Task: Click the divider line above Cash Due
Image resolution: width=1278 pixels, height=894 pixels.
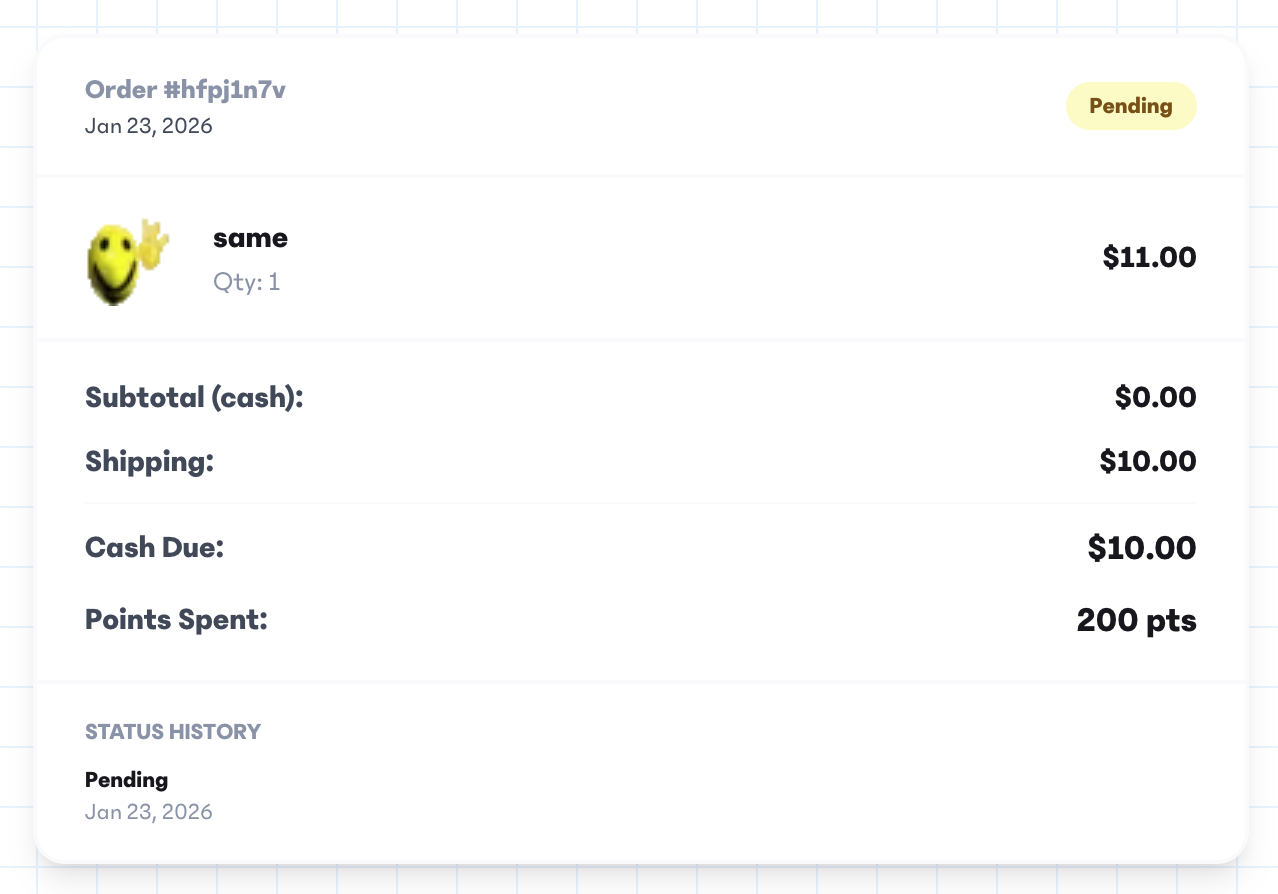Action: point(640,503)
